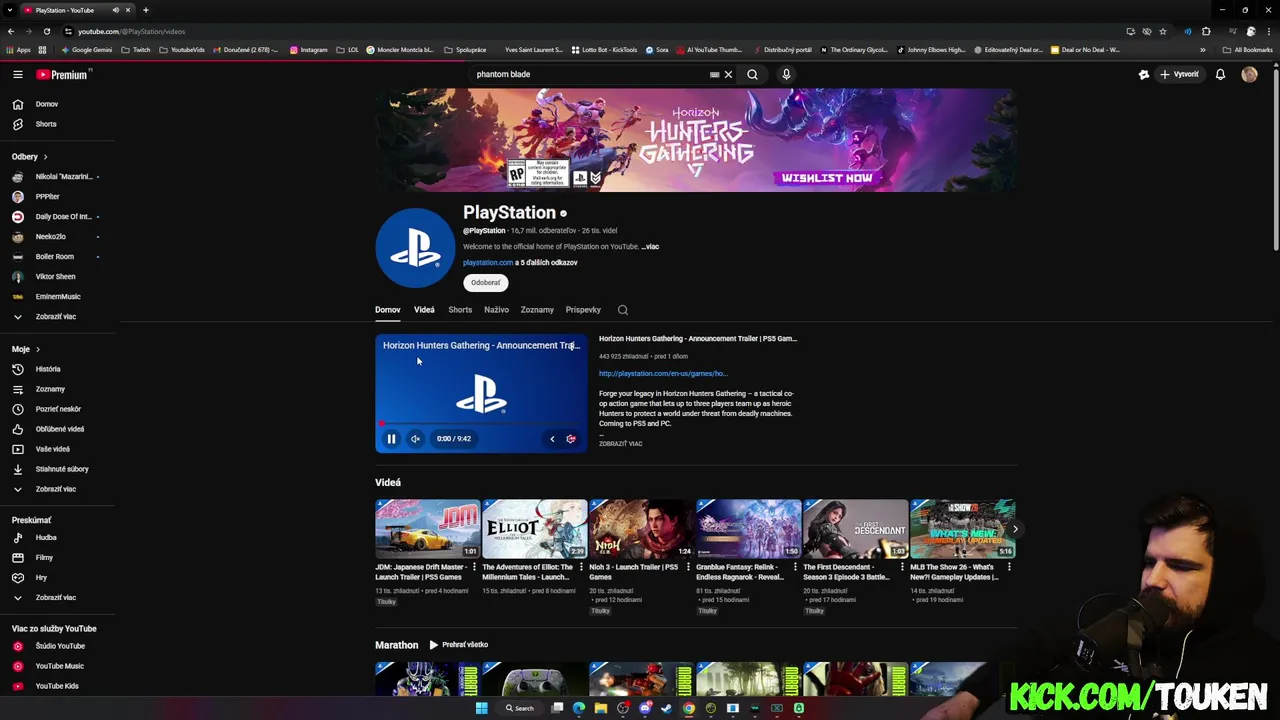
Task: Bookmark this page with the star
Action: (x=1162, y=31)
